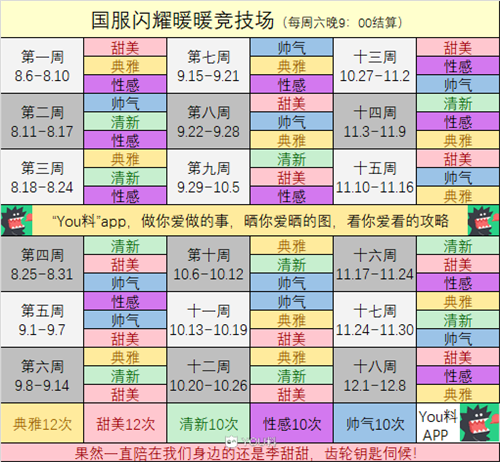Click 性感 in the 第三周 row
The height and width of the screenshot is (462, 500).
(125, 196)
